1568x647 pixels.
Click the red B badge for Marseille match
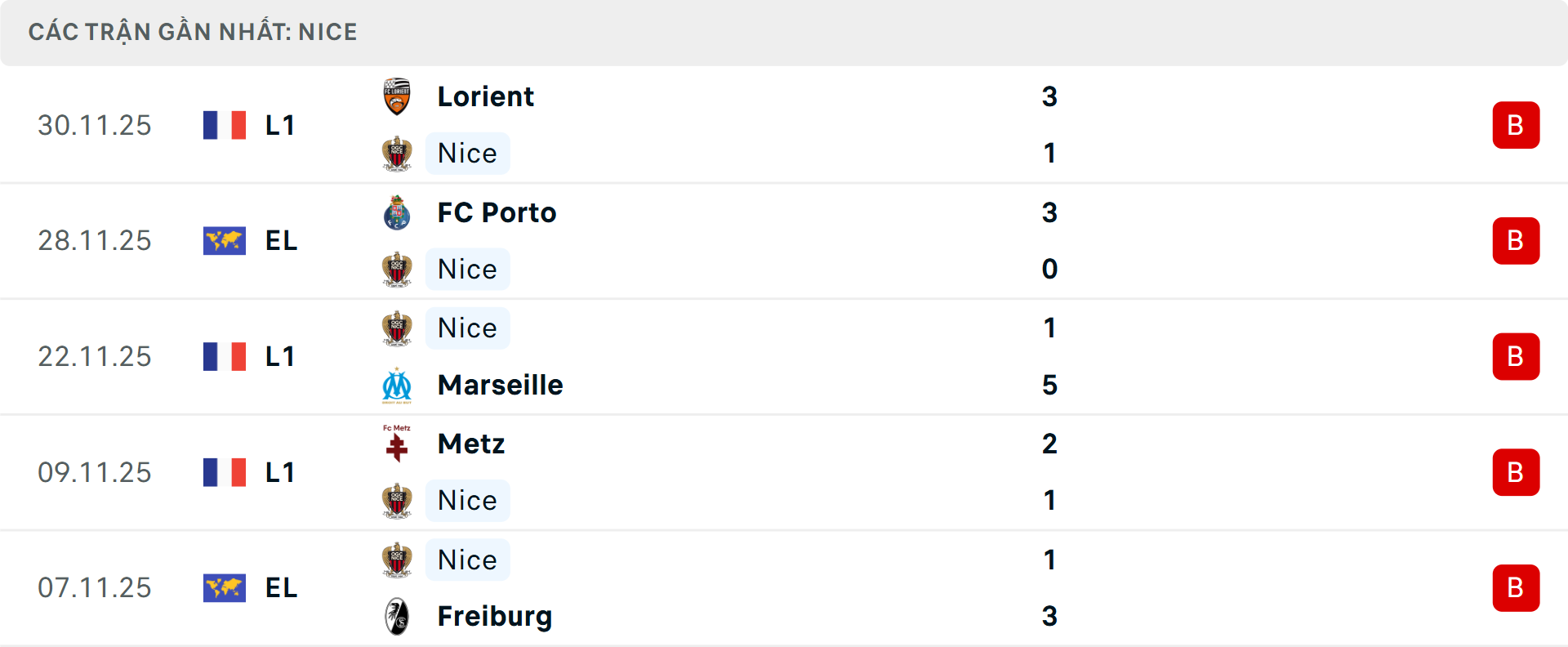point(1516,357)
